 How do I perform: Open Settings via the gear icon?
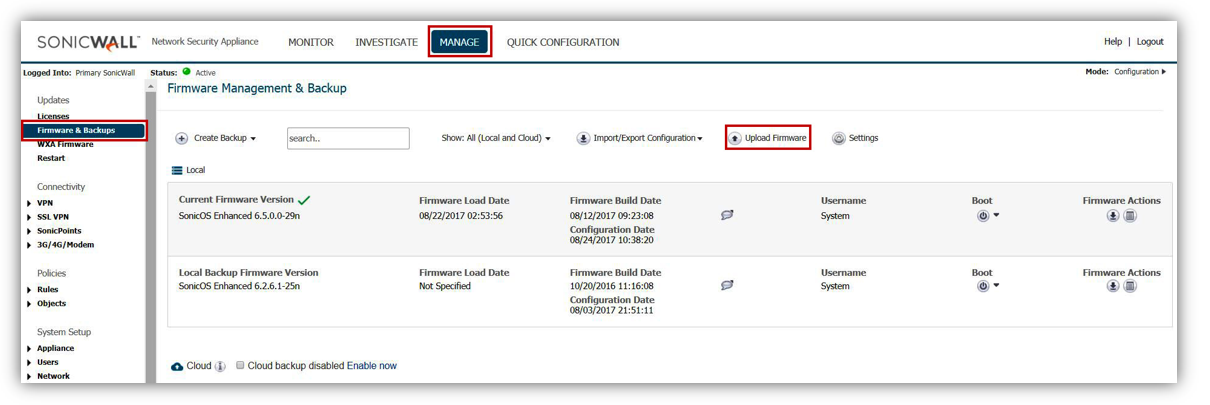(x=839, y=139)
